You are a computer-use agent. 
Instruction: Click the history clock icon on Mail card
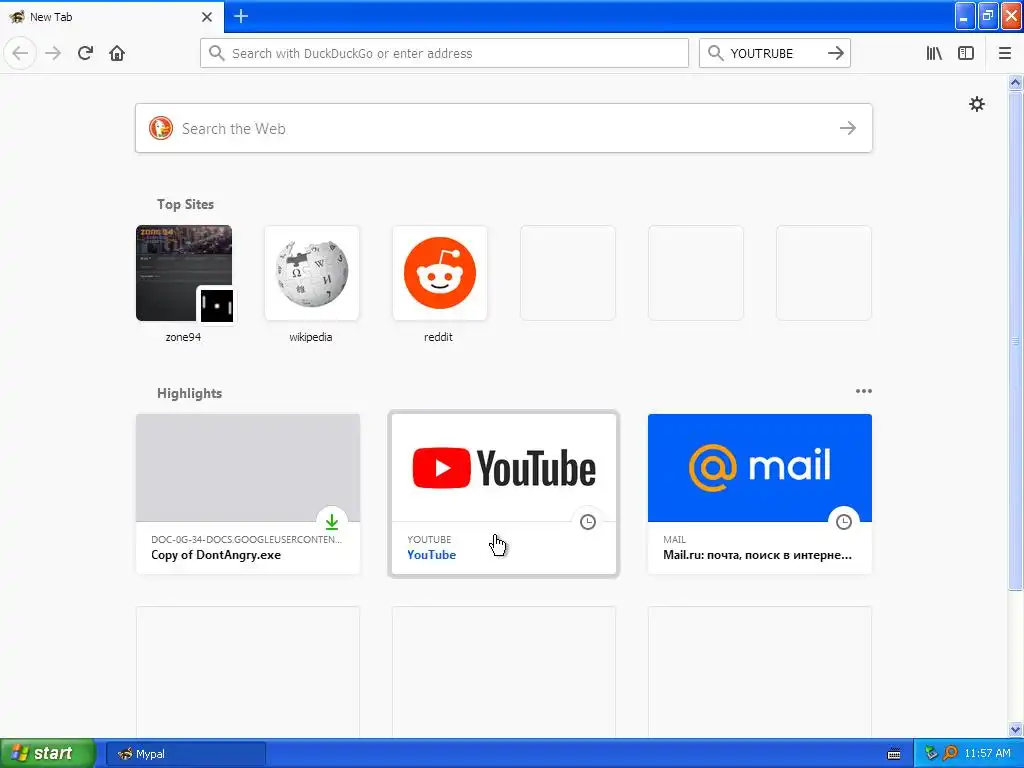[844, 522]
